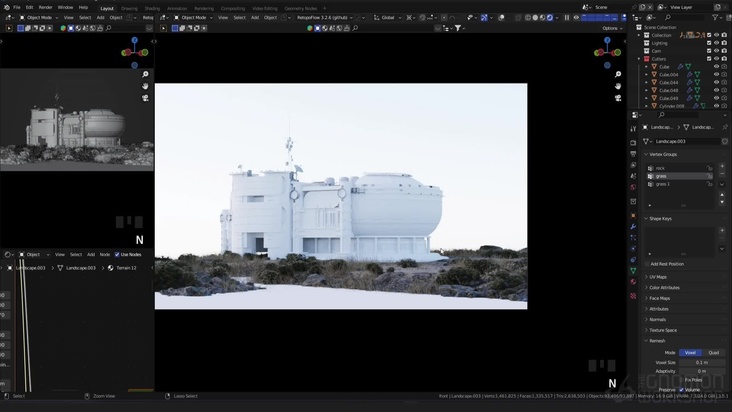Open the View Layer properties tab
Viewport: 732px width, 412px height.
pos(633,165)
